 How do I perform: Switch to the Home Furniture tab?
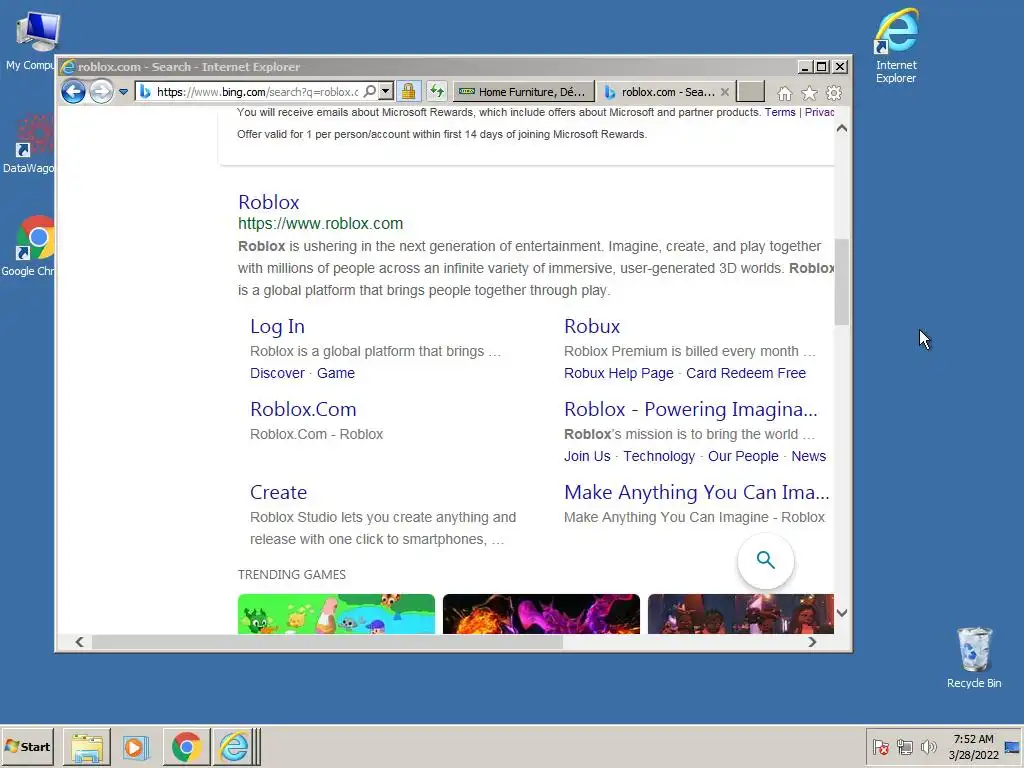(523, 92)
